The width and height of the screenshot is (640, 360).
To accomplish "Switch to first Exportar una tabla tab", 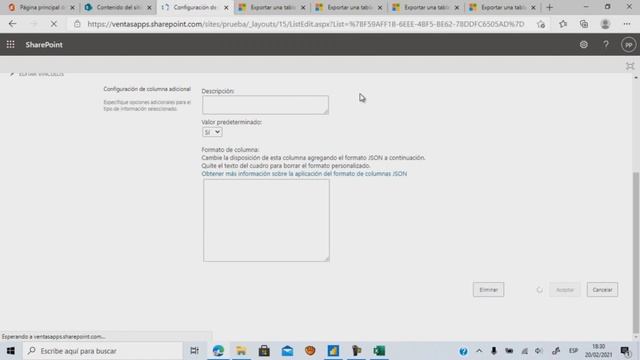I will [272, 7].
